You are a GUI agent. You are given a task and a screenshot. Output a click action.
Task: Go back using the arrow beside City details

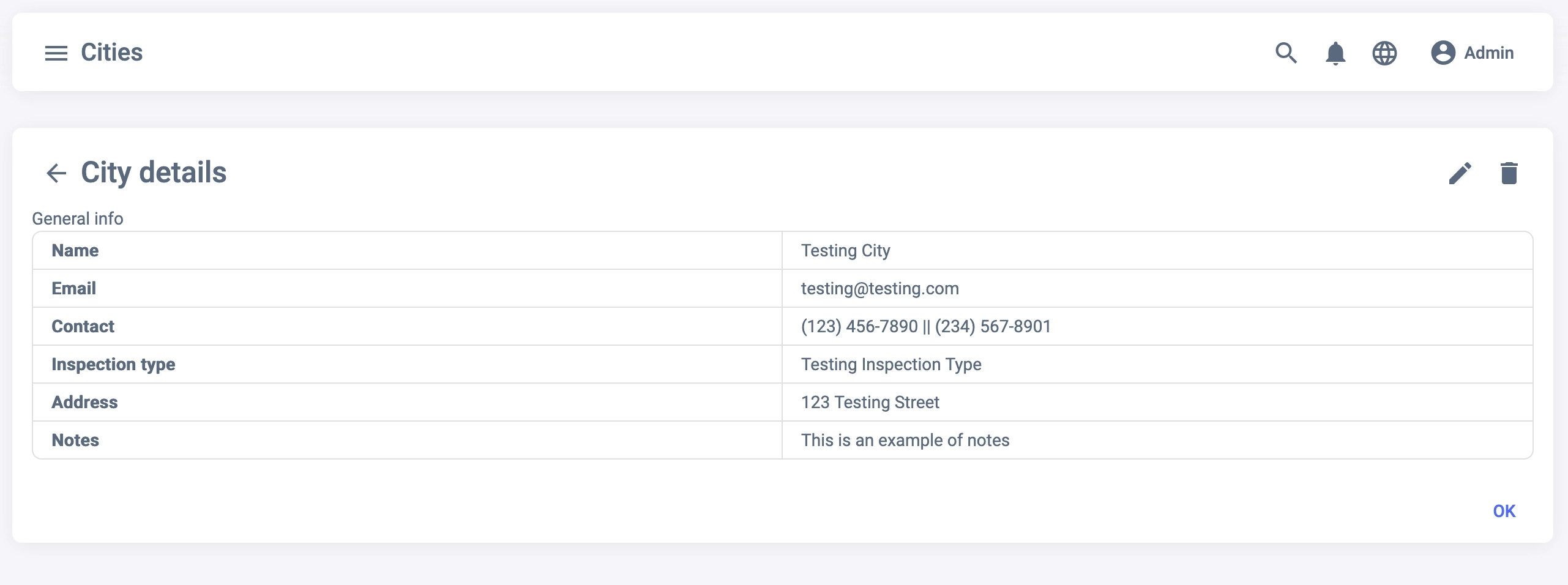[56, 173]
